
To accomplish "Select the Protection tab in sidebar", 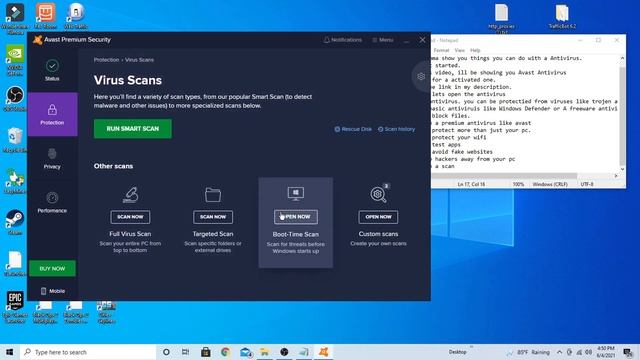I will pyautogui.click(x=52, y=114).
